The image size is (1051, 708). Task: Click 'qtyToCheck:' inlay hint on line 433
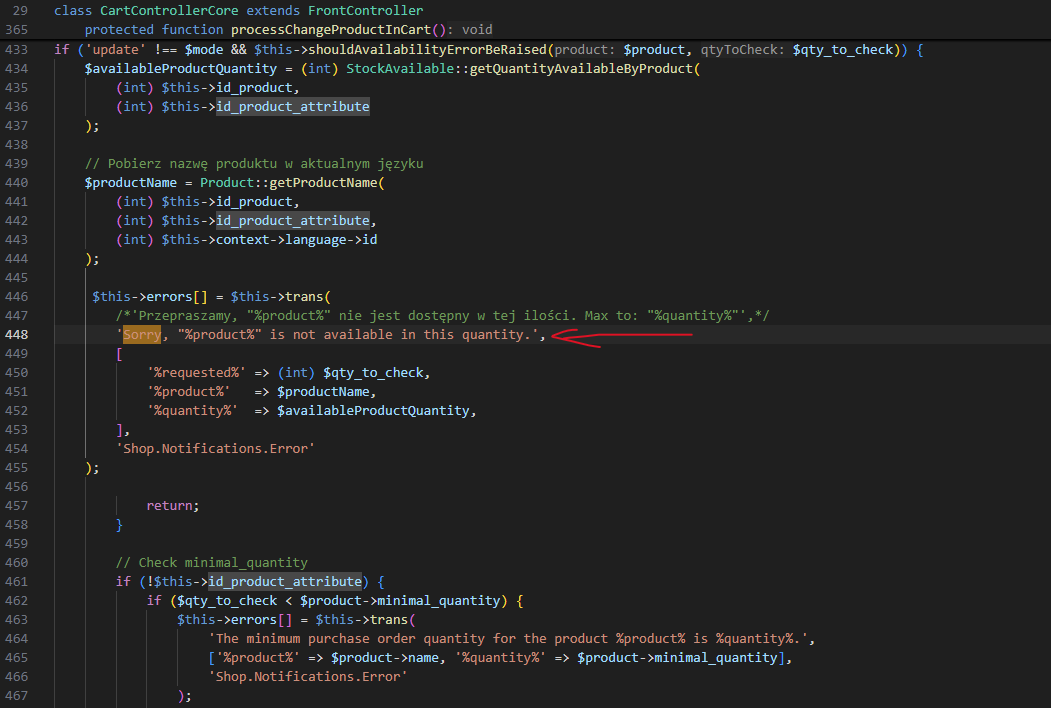(743, 50)
